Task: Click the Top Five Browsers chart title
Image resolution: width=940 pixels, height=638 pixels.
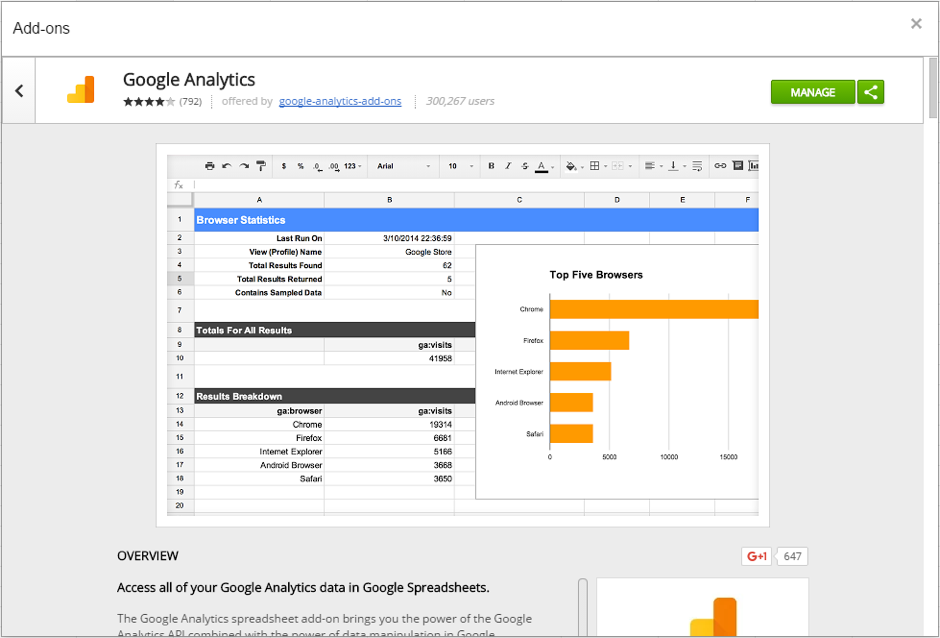Action: pos(596,275)
